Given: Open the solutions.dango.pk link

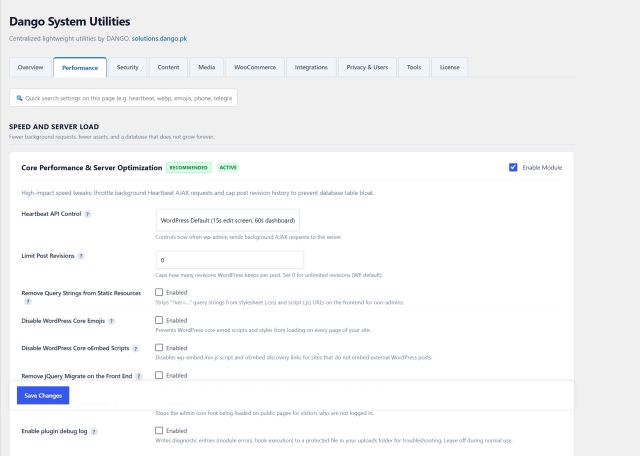Looking at the screenshot, I should coord(159,39).
